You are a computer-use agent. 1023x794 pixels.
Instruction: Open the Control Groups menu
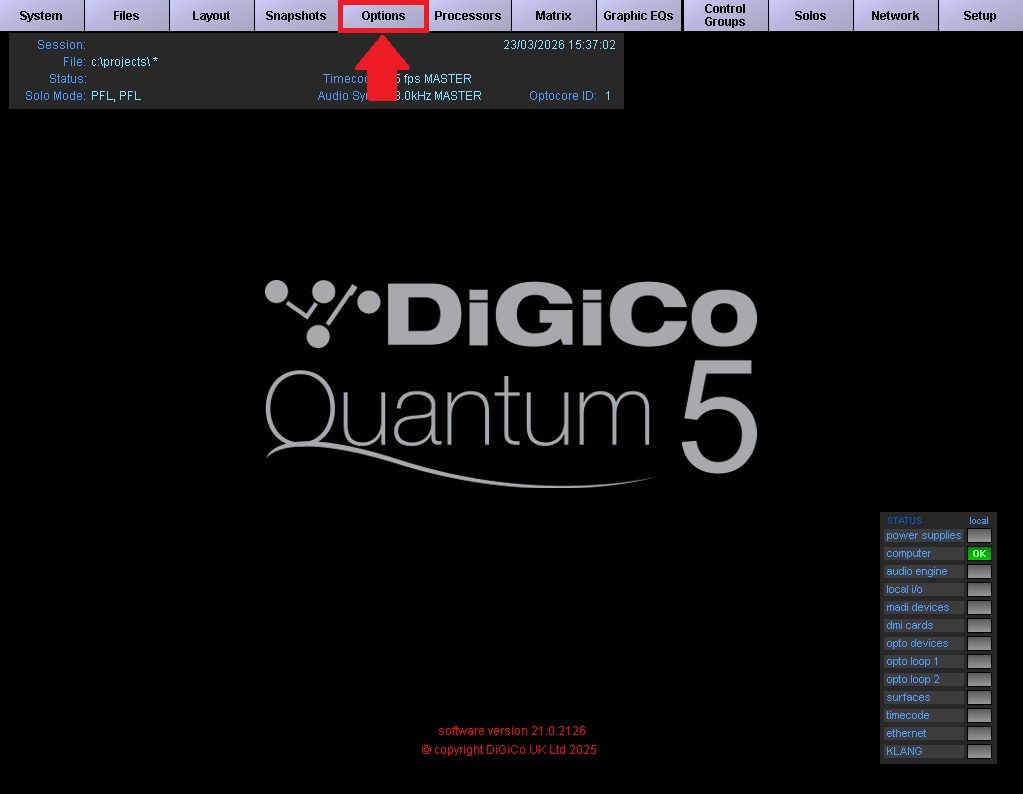coord(725,16)
